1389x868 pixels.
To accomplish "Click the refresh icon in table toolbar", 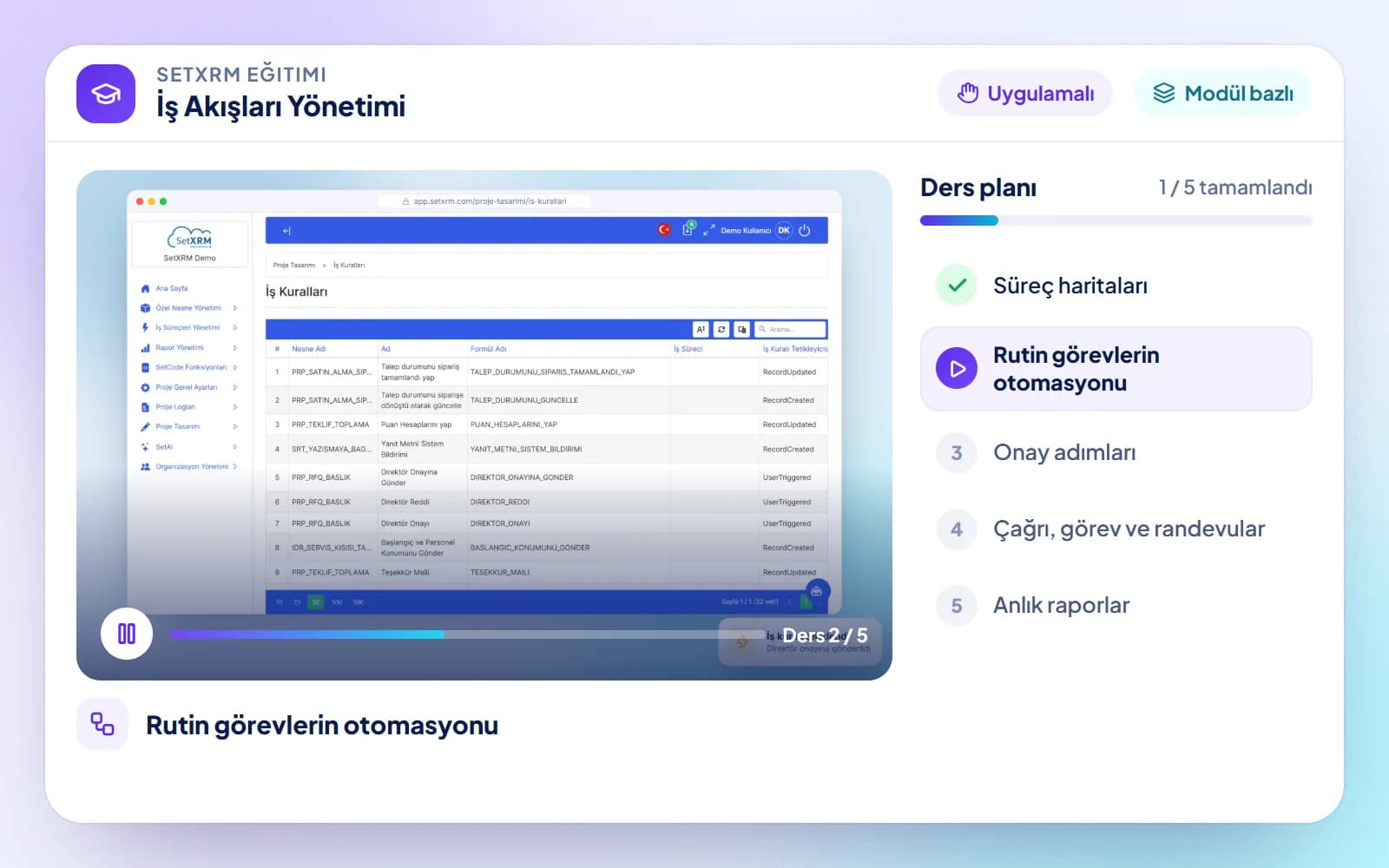I will (721, 329).
